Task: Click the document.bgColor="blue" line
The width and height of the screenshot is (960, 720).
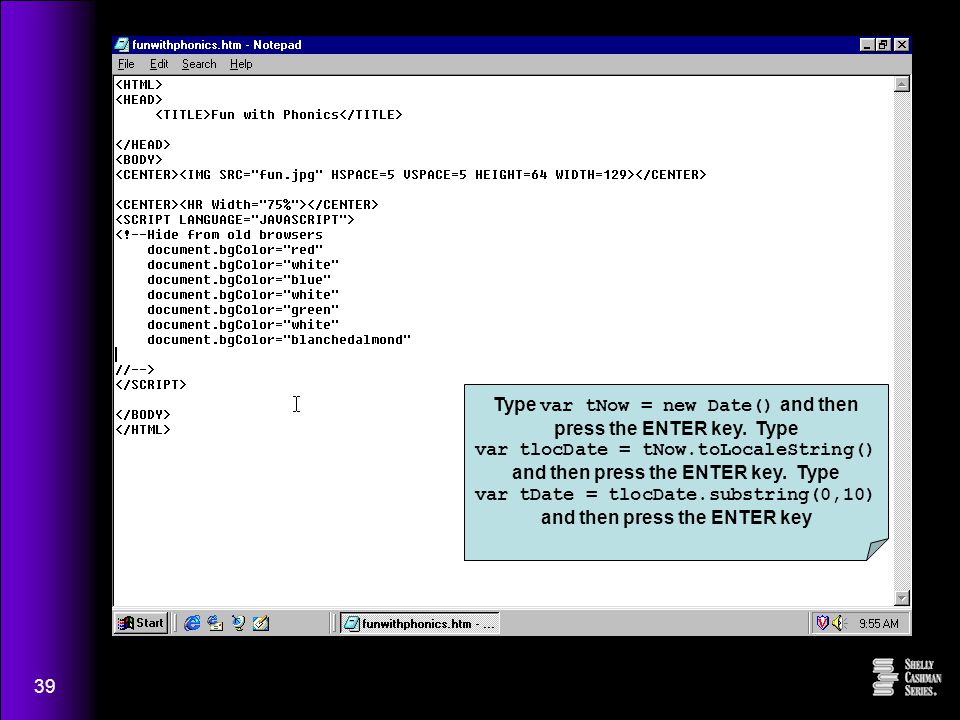Action: point(239,280)
